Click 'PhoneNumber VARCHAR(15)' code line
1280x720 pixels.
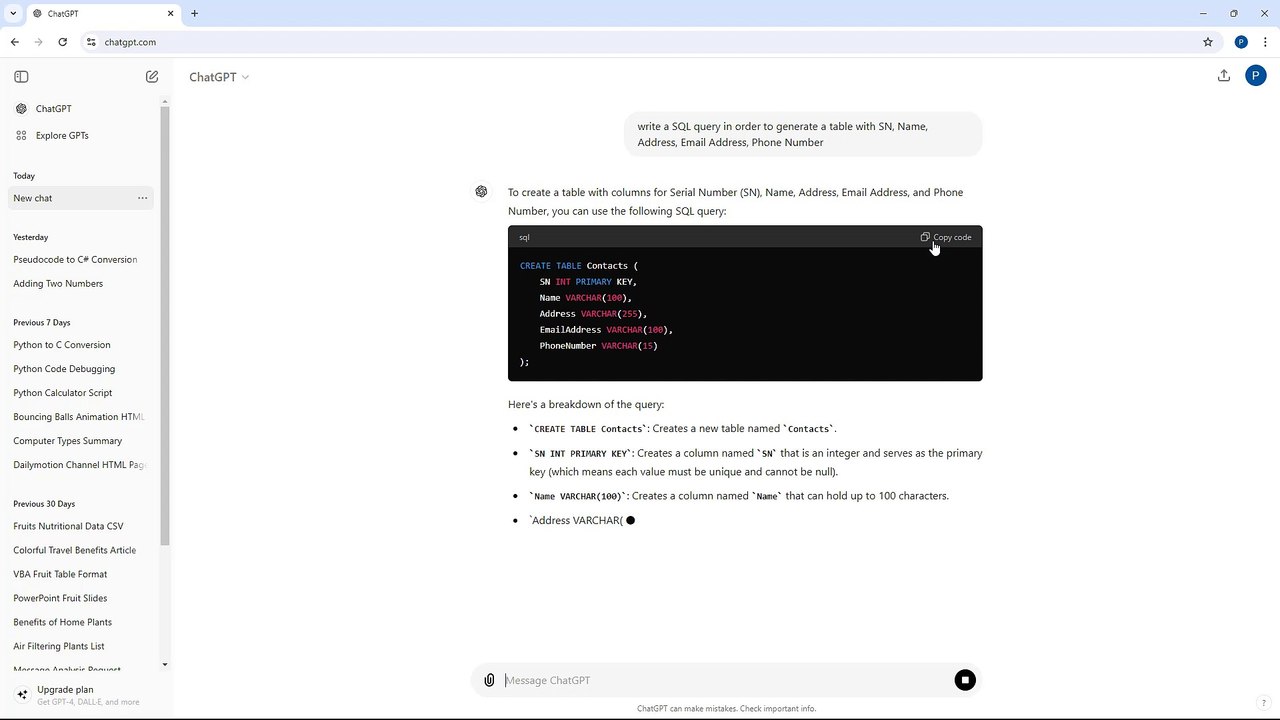coord(598,346)
